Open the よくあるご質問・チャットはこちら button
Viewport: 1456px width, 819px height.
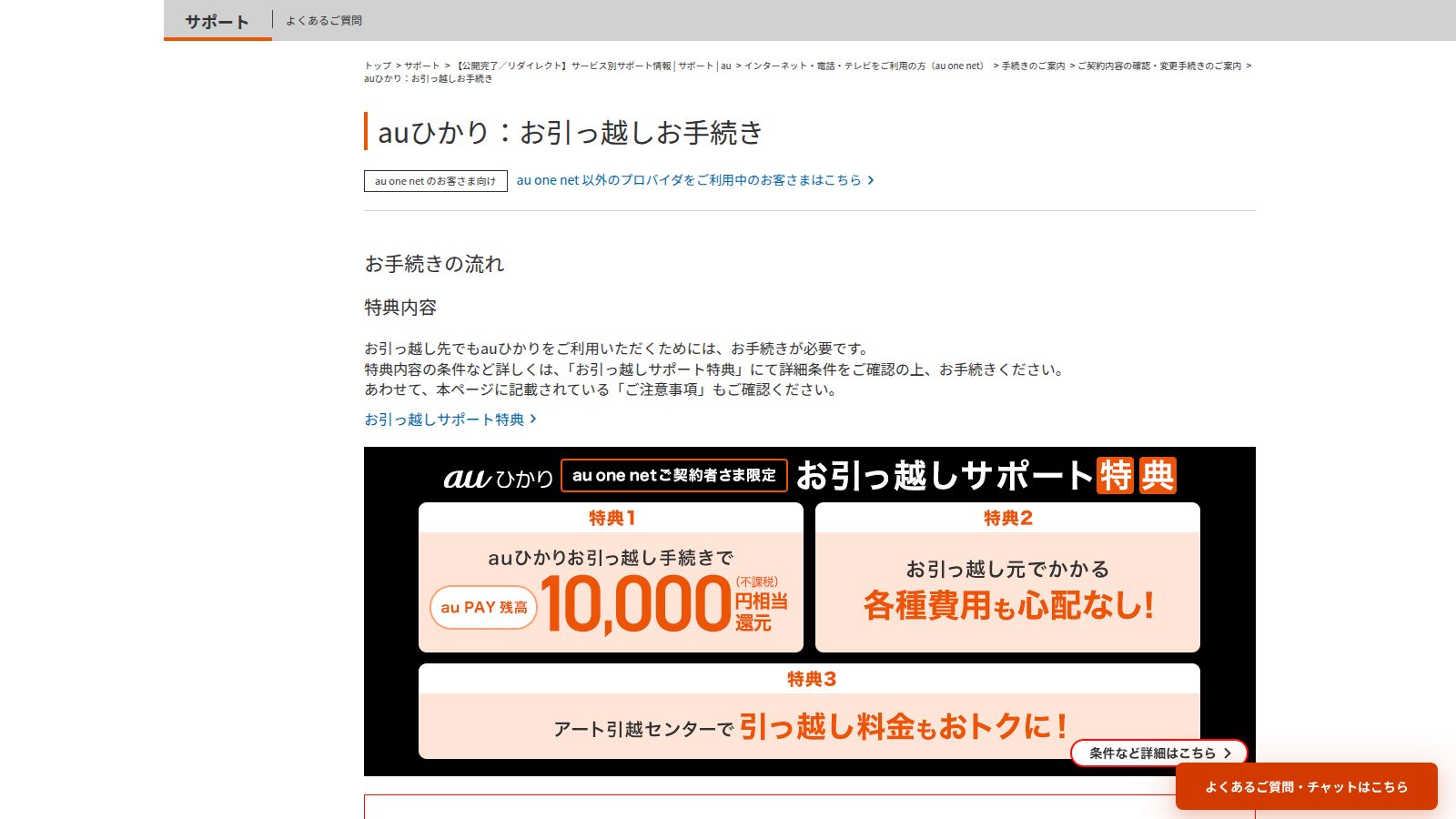click(1306, 786)
